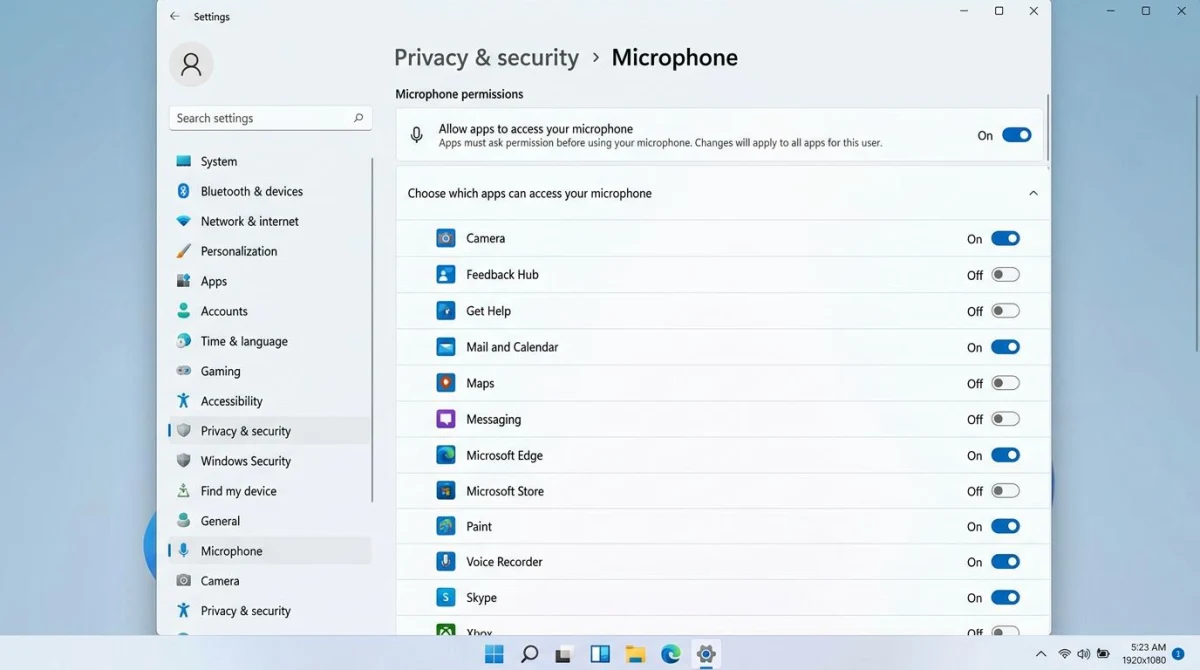Enable microphone access for Feedback Hub
Image resolution: width=1200 pixels, height=670 pixels.
coord(1005,274)
